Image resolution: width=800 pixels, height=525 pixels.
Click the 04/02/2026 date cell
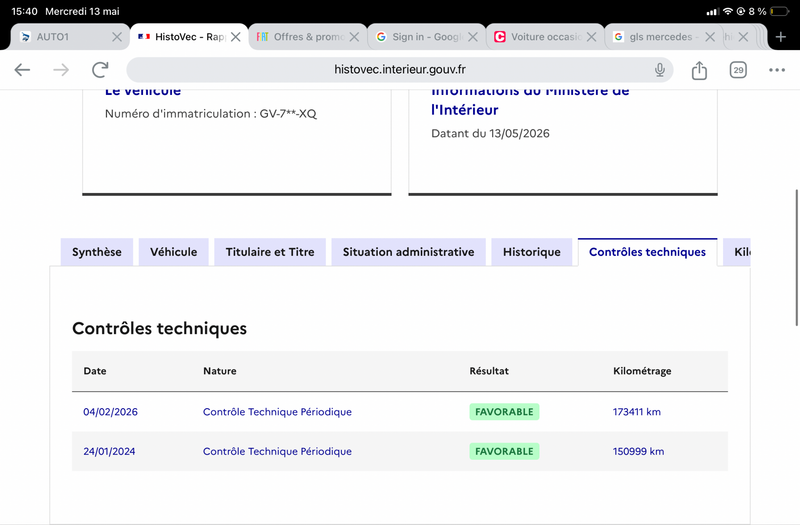[110, 412]
